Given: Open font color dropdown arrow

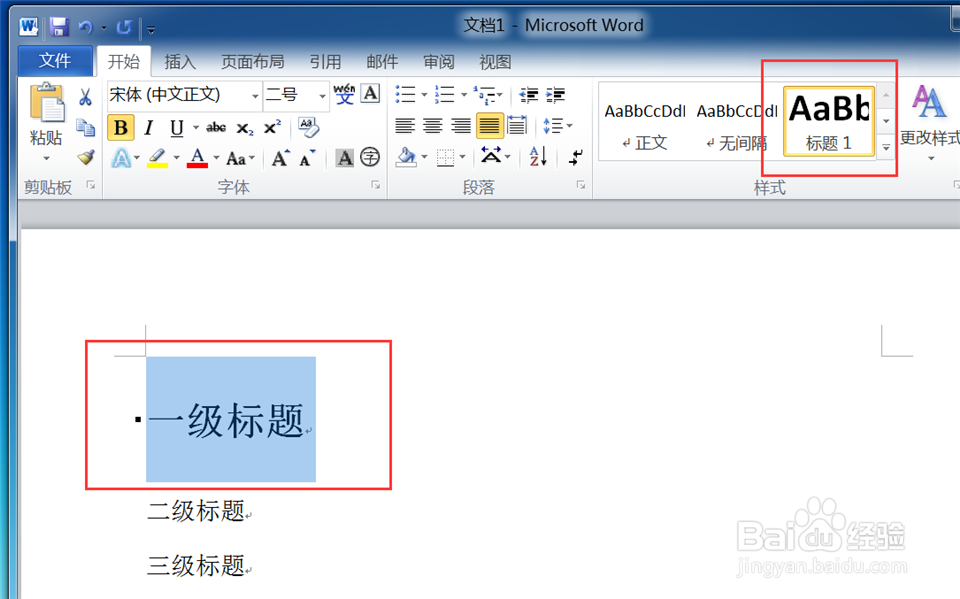Looking at the screenshot, I should pos(216,158).
